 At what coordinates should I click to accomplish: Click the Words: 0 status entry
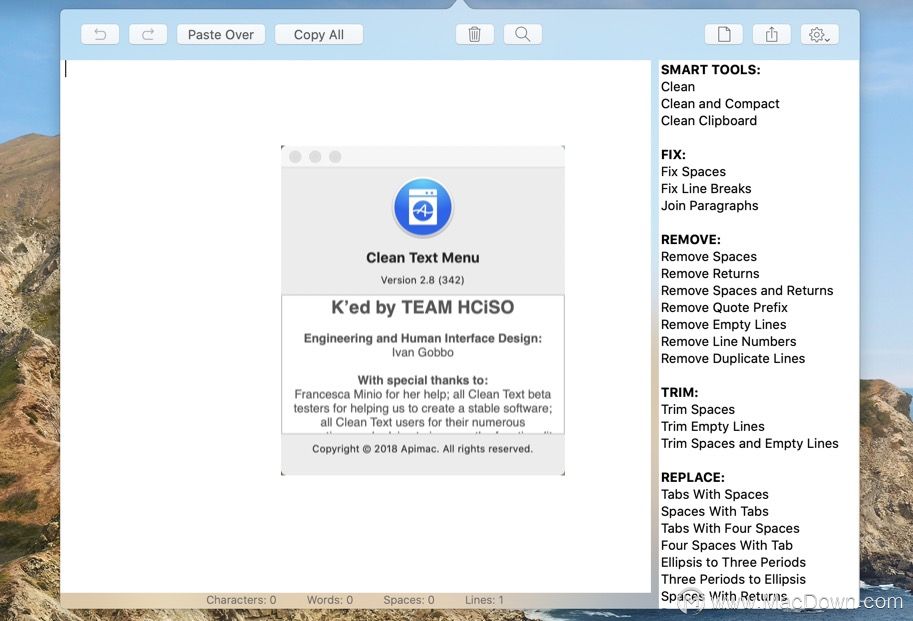click(x=330, y=600)
